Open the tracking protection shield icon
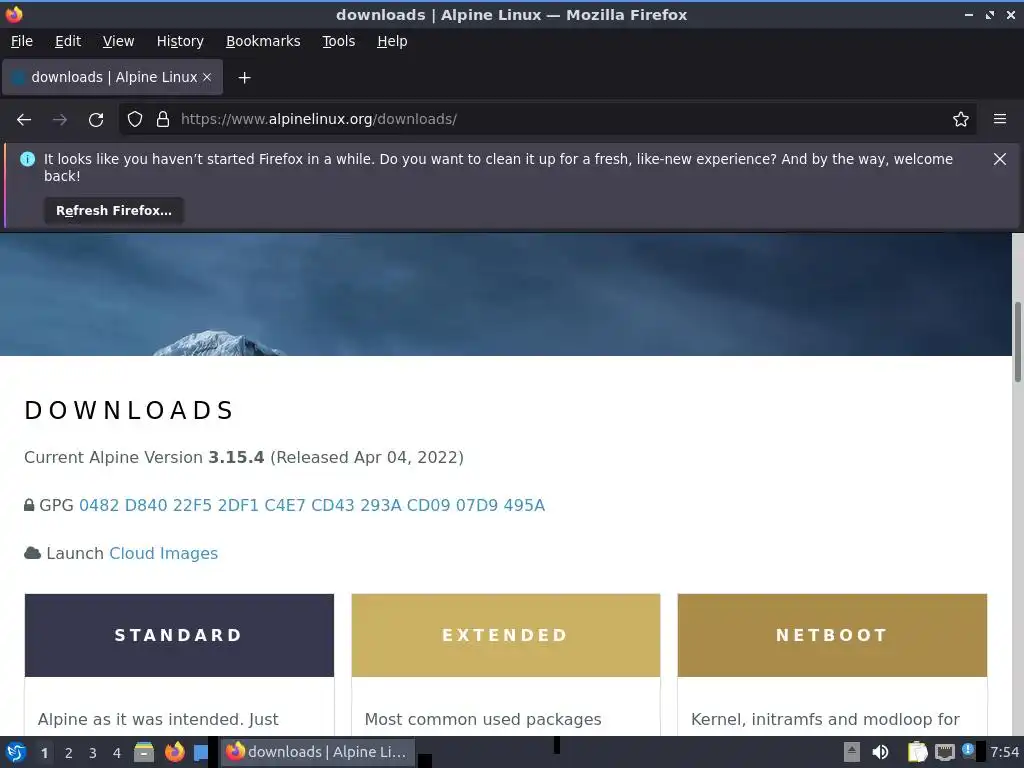The image size is (1024, 768). coord(135,119)
